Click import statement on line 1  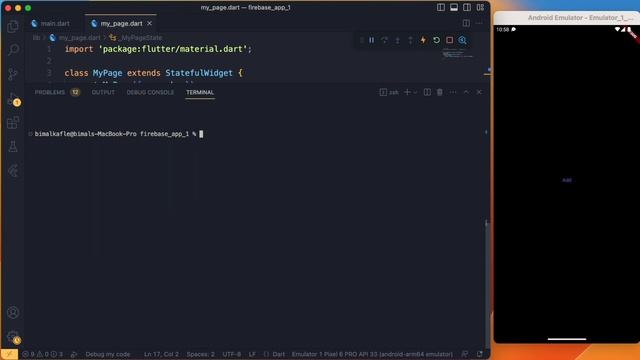[x=158, y=49]
